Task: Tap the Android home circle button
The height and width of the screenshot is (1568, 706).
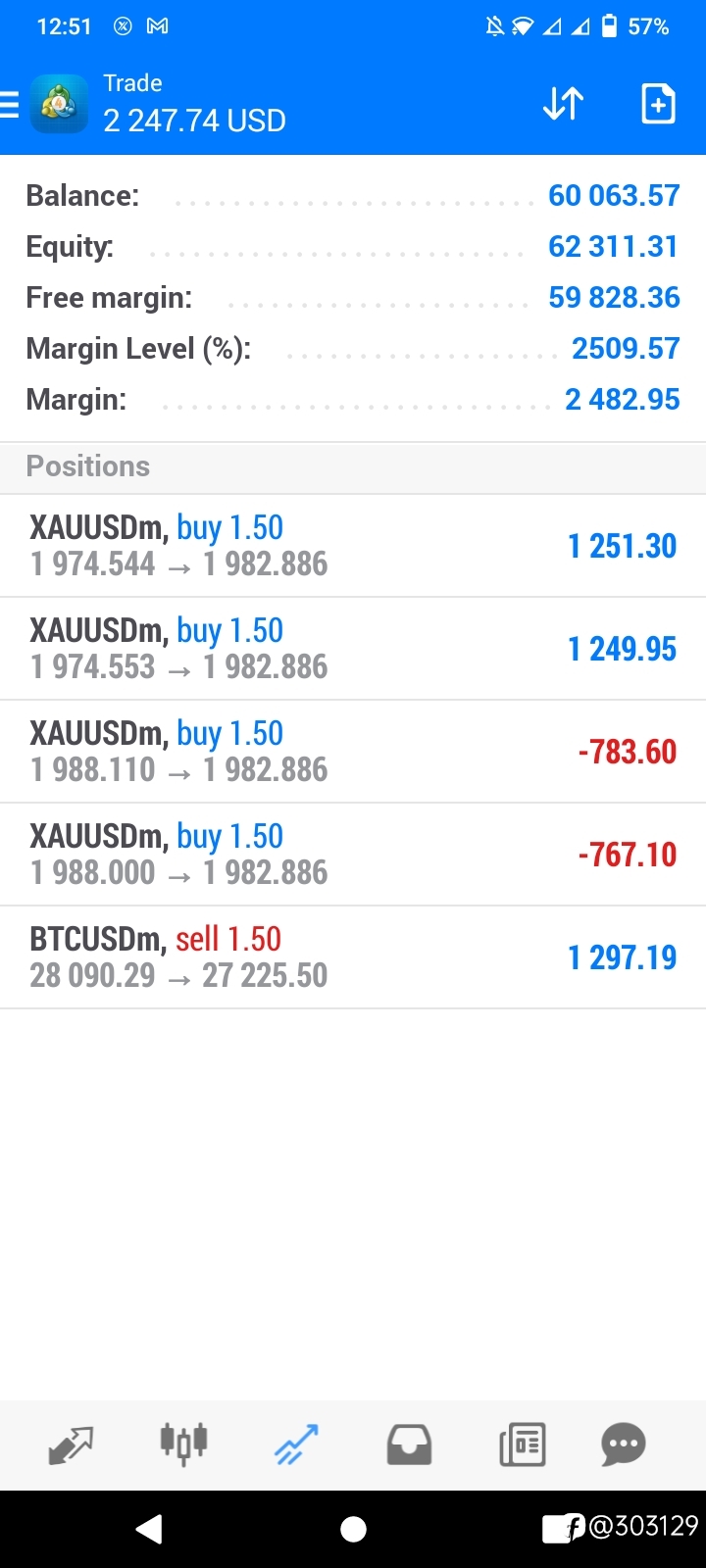Action: [353, 1529]
